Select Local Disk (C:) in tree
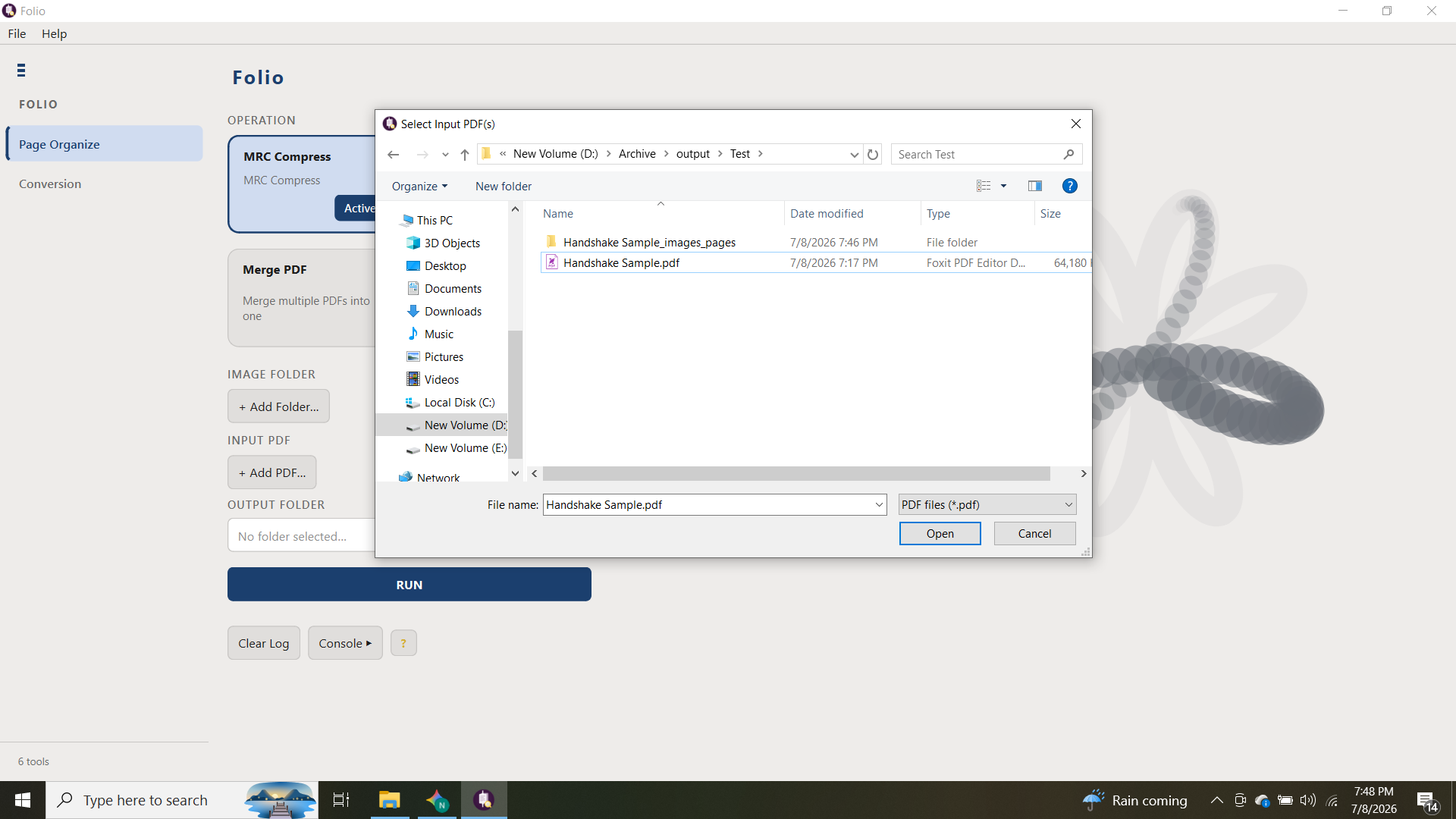Screen dimensions: 1456x819 tap(459, 402)
